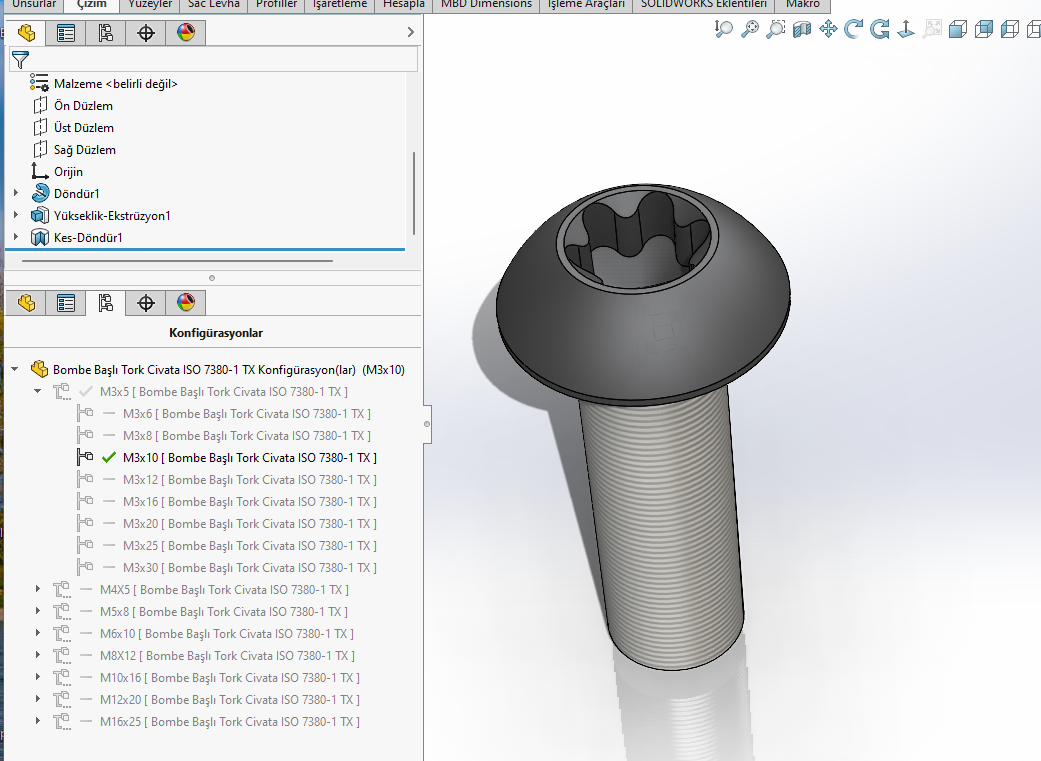This screenshot has width=1041, height=761.
Task: Switch to PropertyManager tab in the lower panel
Action: (x=66, y=303)
